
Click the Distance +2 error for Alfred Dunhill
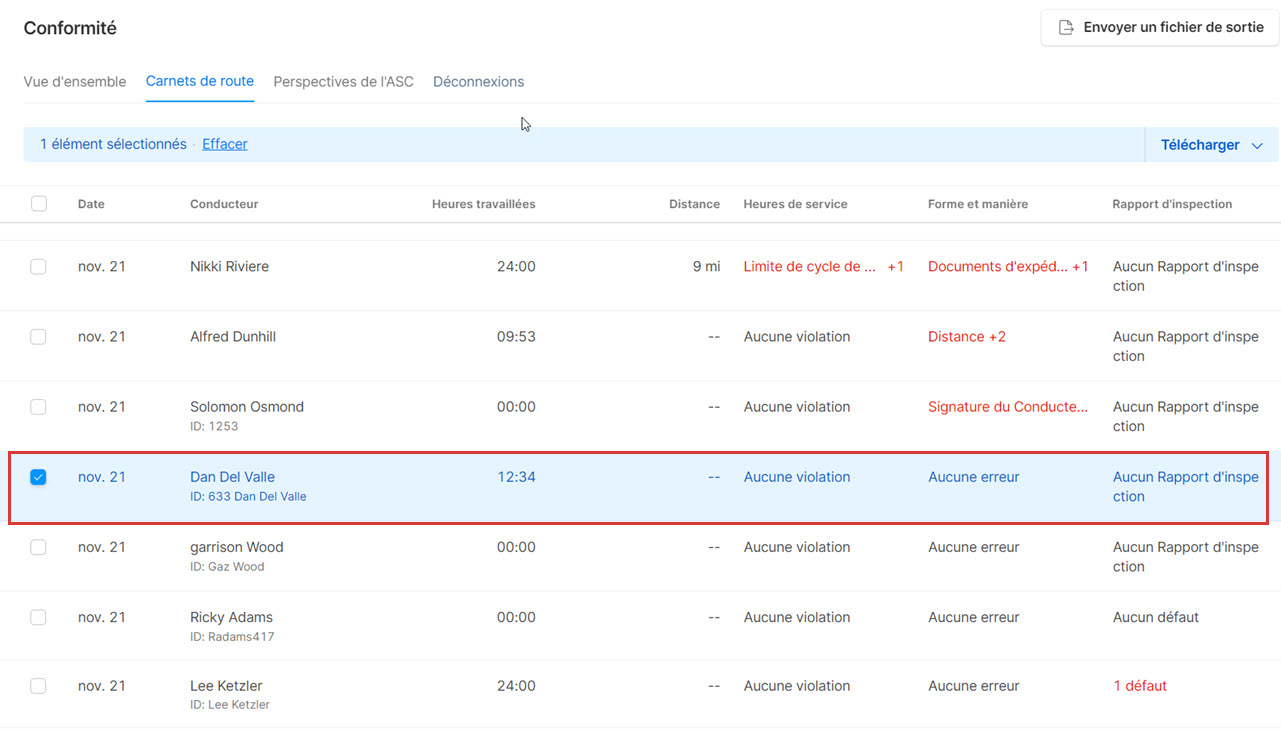pos(967,337)
